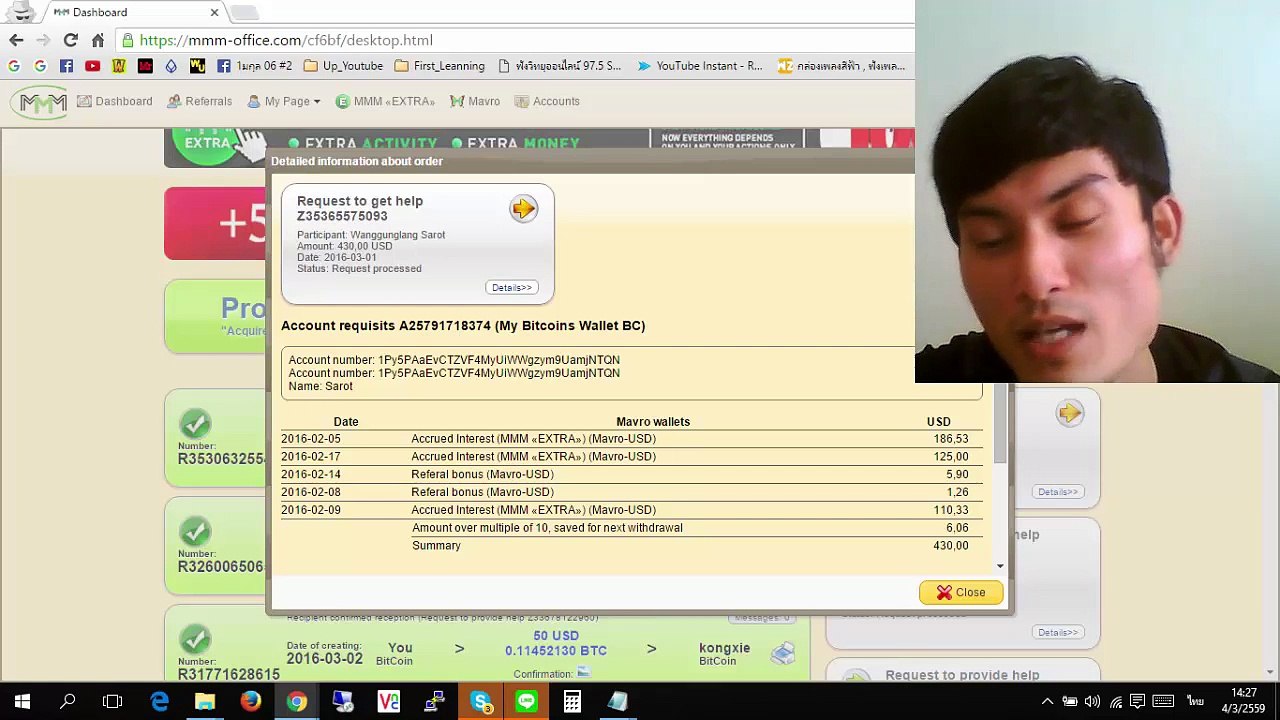Launch Firefox from the taskbar
1280x720 pixels.
click(x=251, y=702)
